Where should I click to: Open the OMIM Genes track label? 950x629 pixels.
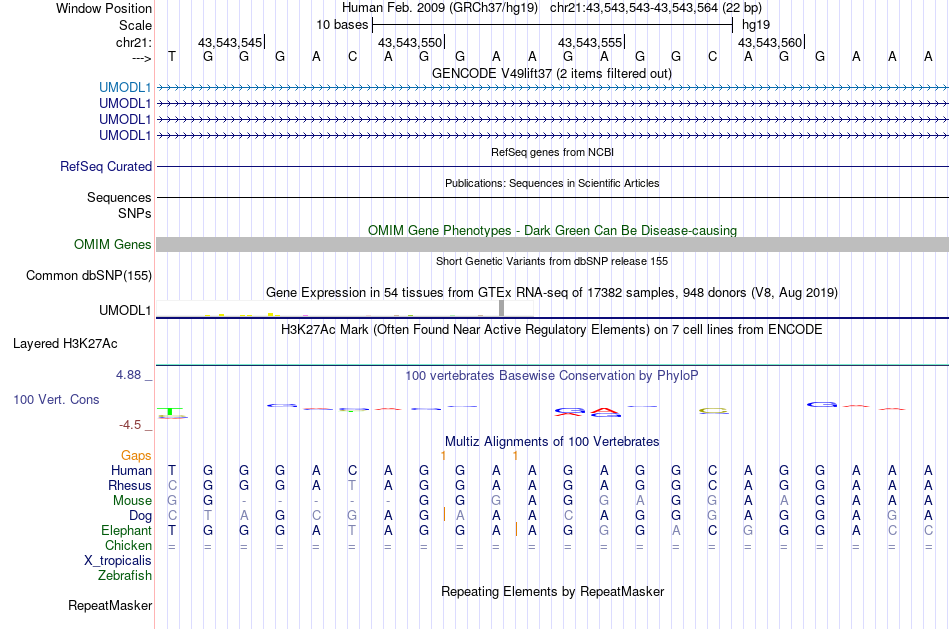pos(113,244)
